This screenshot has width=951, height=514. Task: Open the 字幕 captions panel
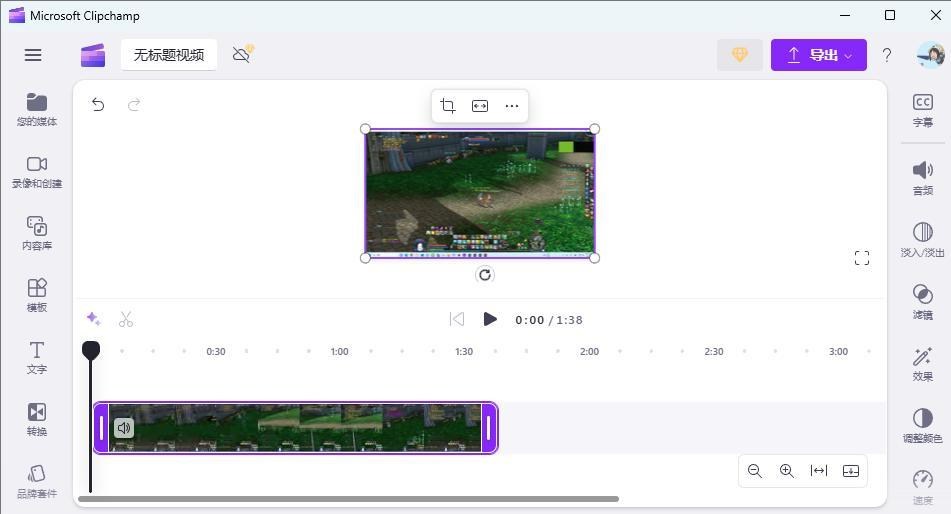pyautogui.click(x=922, y=110)
